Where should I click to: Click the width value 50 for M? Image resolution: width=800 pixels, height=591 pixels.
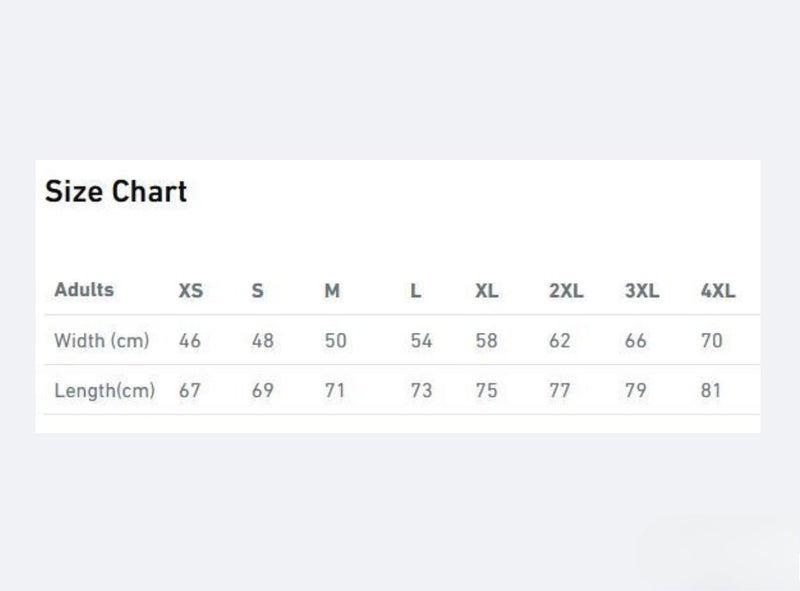click(336, 341)
